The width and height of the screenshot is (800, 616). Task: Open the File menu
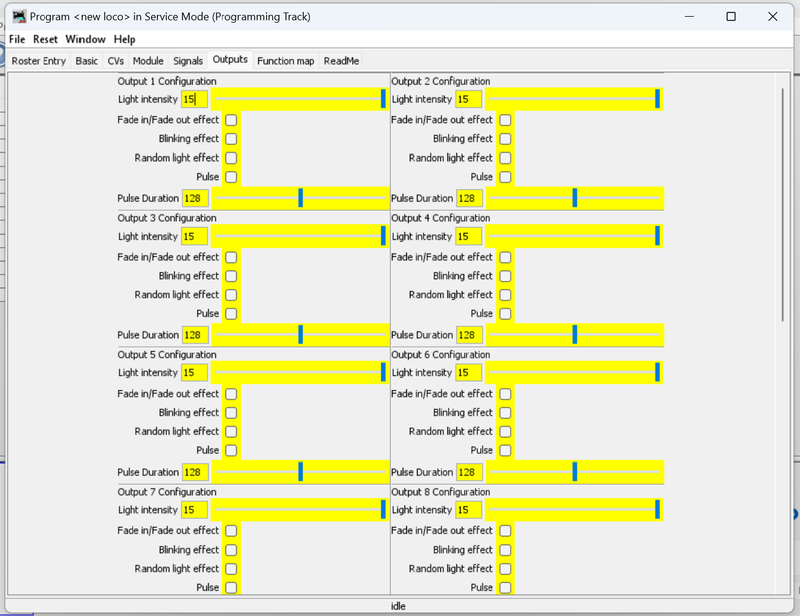coord(17,39)
